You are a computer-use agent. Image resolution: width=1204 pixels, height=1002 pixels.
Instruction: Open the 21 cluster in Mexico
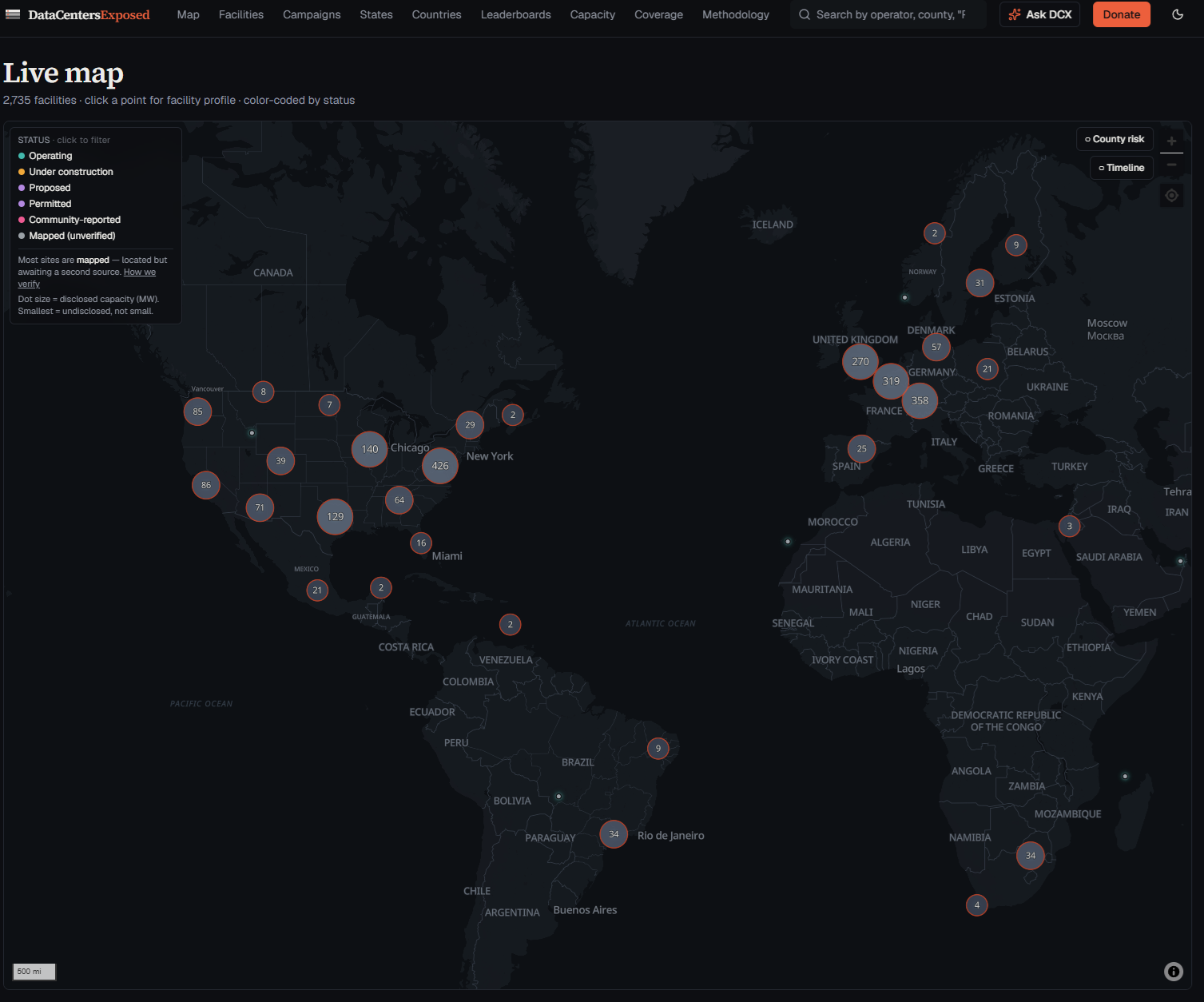click(x=317, y=590)
